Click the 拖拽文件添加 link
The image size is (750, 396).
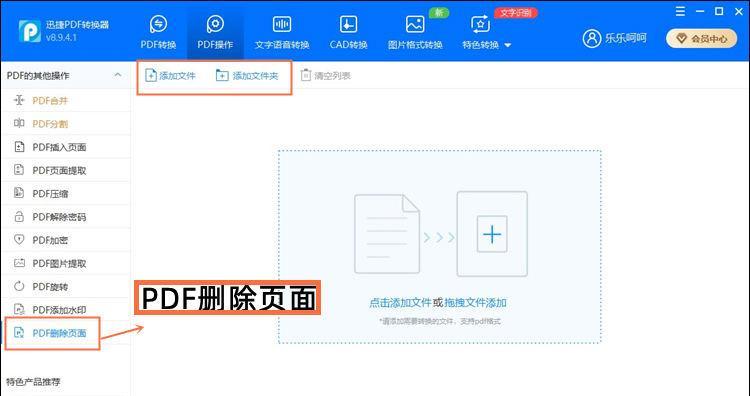(475, 303)
